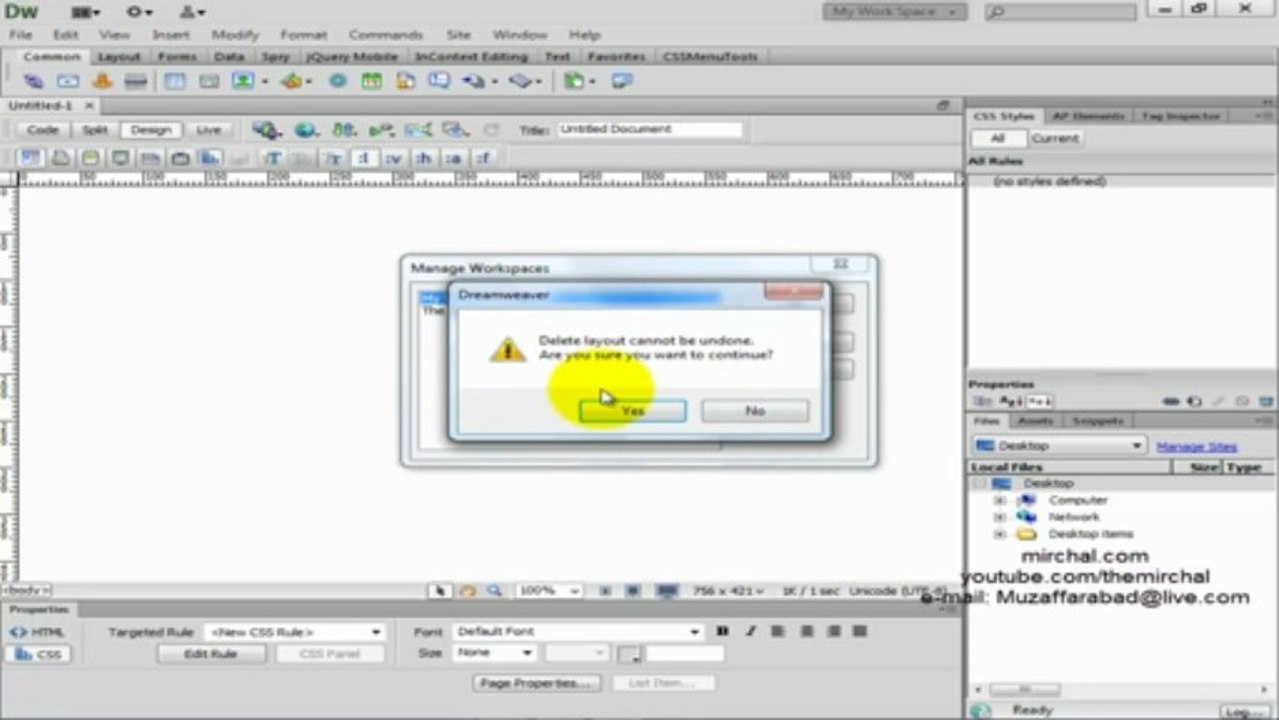Screen dimensions: 1279x720
Task: Expand the Computer tree node
Action: (999, 500)
